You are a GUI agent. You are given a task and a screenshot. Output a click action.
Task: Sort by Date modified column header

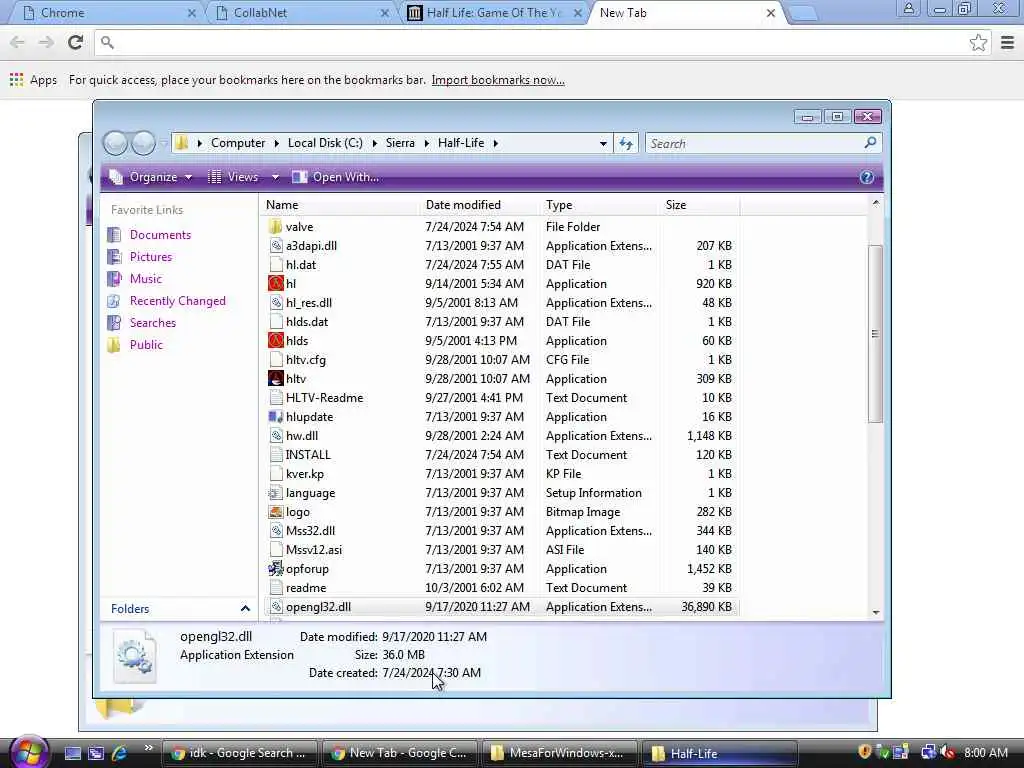pyautogui.click(x=480, y=204)
